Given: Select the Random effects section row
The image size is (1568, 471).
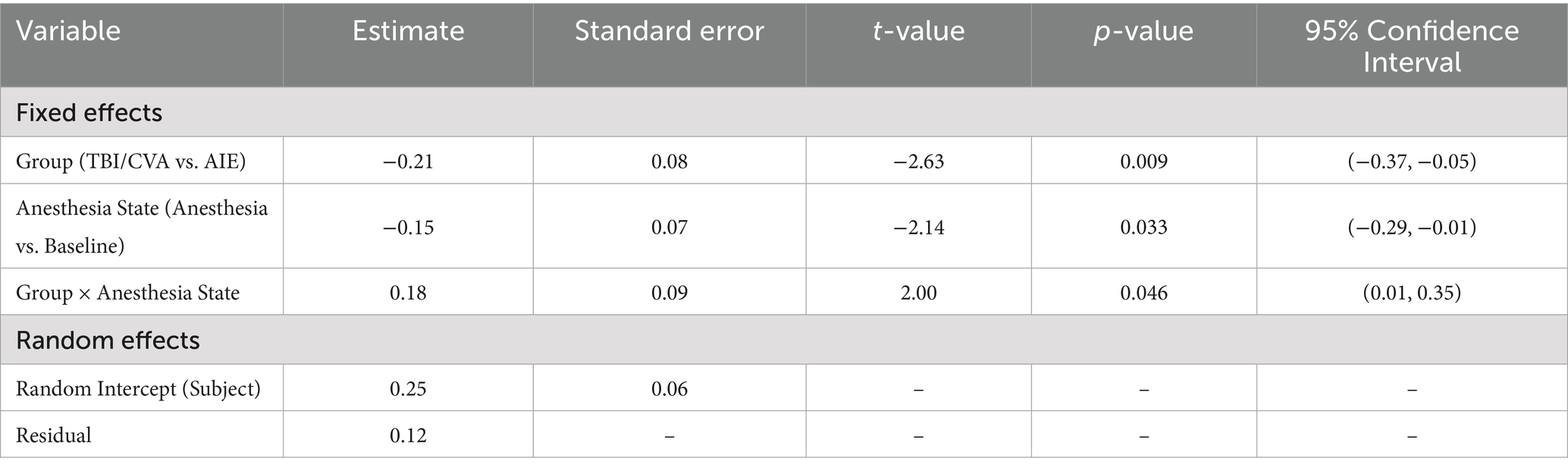Looking at the screenshot, I should [x=108, y=341].
